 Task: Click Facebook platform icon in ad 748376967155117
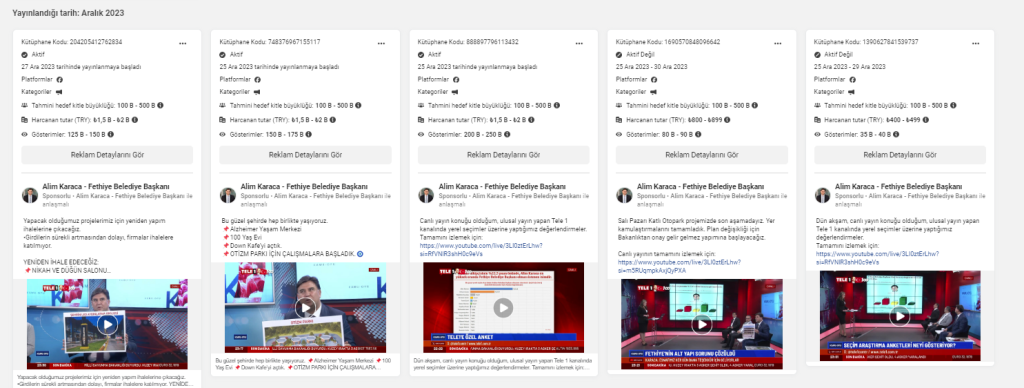click(x=257, y=79)
